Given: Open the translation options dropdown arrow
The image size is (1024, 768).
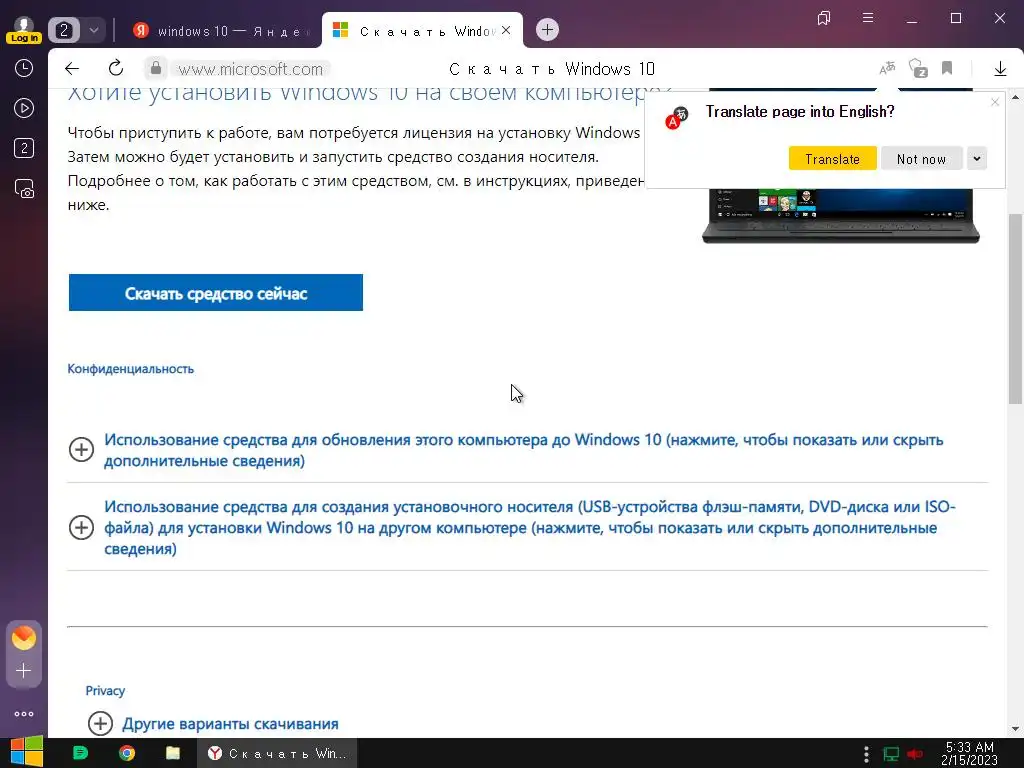Looking at the screenshot, I should [x=977, y=159].
